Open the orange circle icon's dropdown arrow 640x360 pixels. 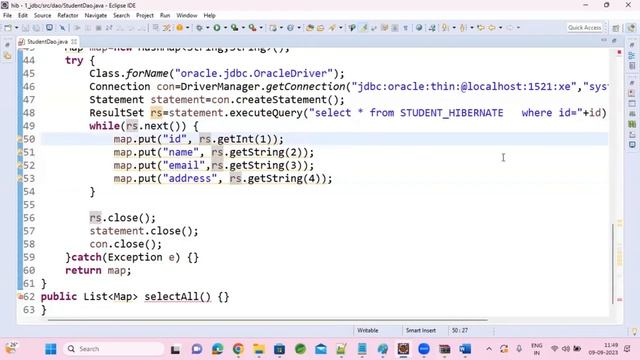pyautogui.click(x=187, y=28)
